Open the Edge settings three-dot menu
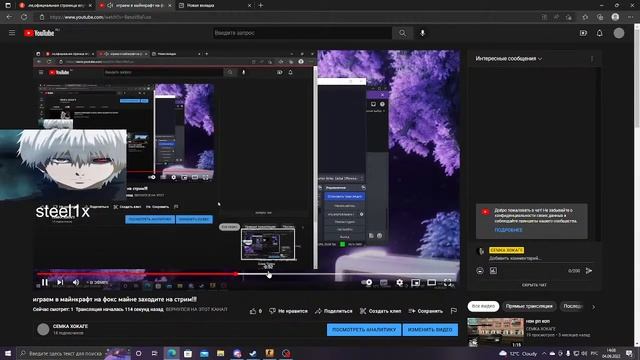 [630, 17]
